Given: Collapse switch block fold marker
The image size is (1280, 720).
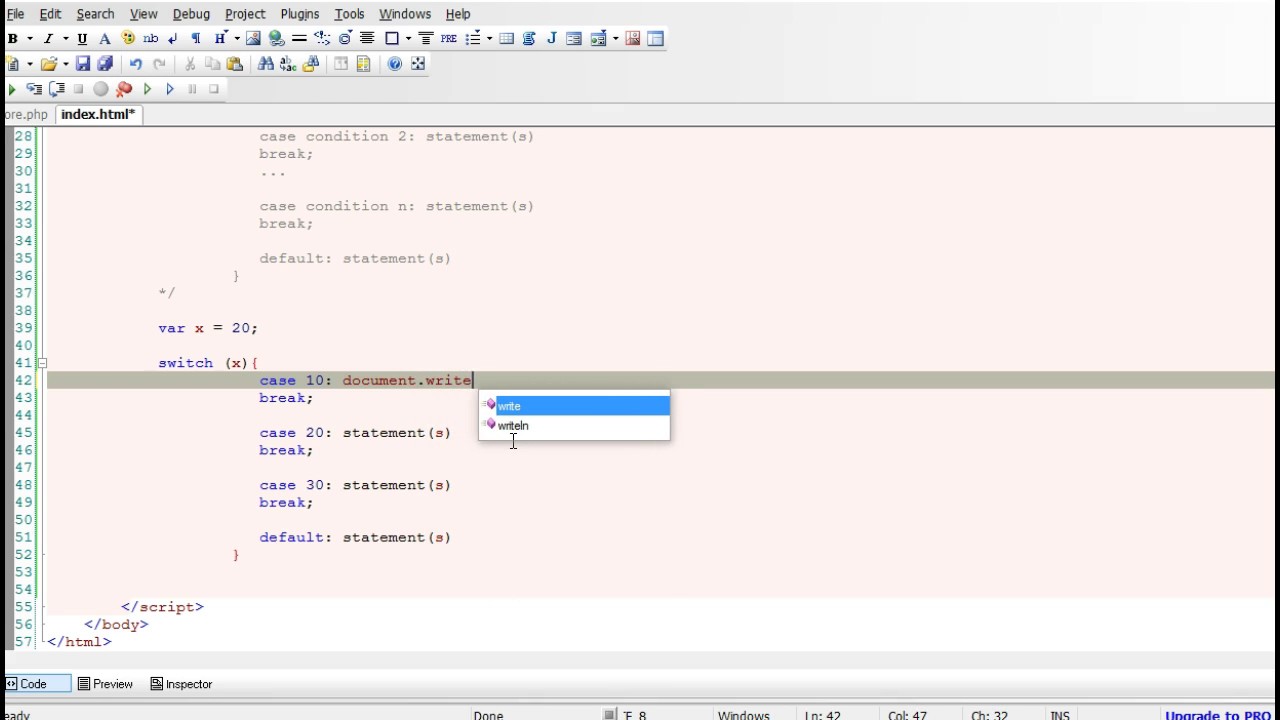Looking at the screenshot, I should click(42, 363).
